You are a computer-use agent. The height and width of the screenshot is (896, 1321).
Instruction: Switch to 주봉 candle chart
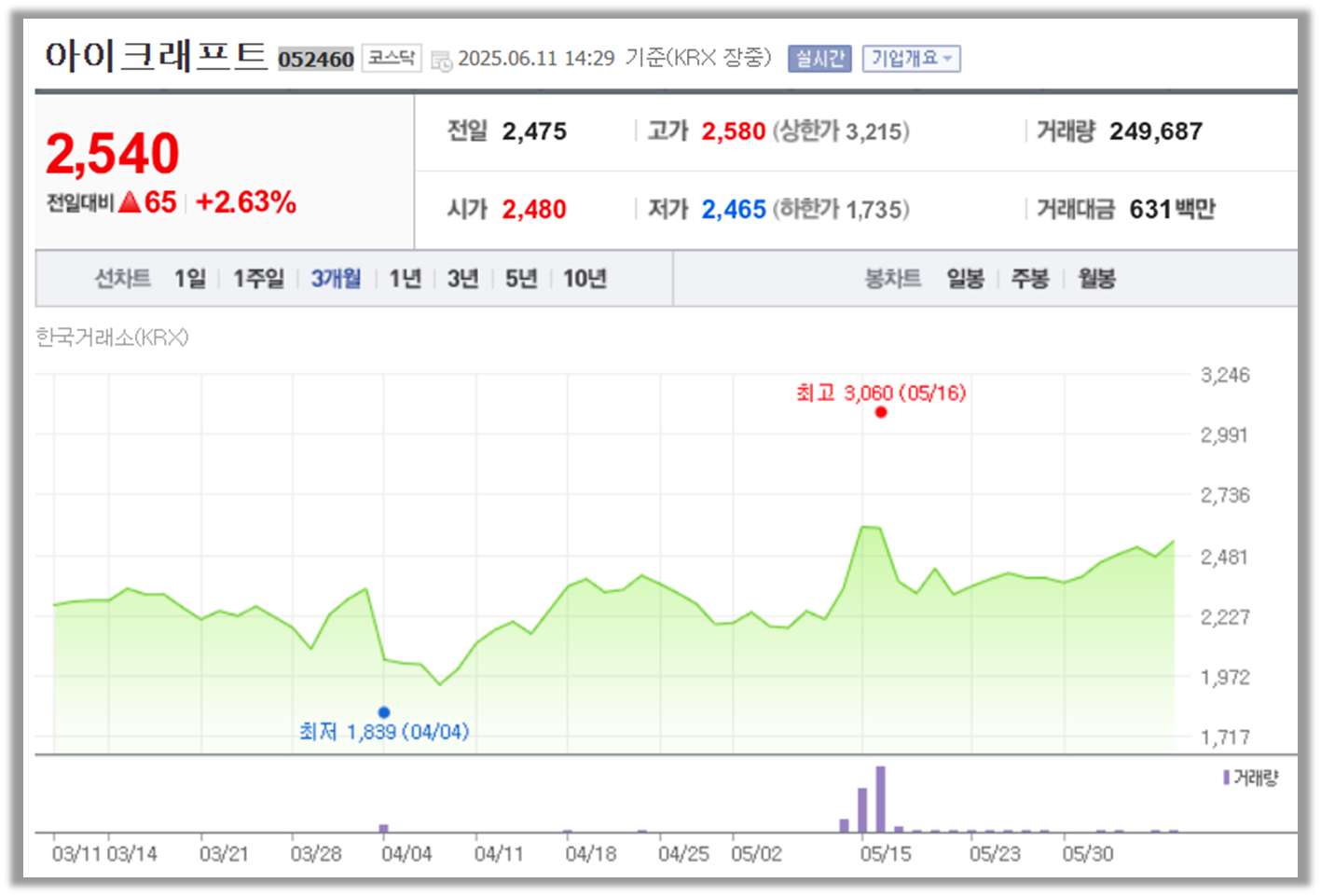[x=1030, y=278]
